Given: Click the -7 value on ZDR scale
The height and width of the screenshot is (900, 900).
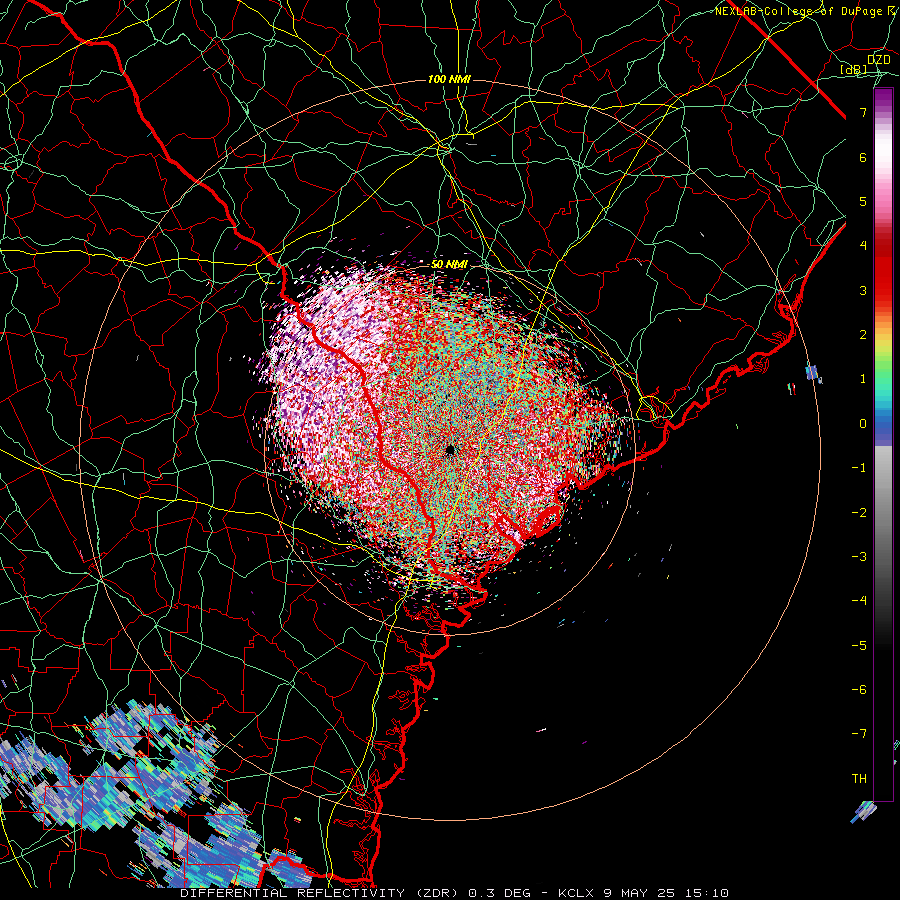Looking at the screenshot, I should [859, 734].
